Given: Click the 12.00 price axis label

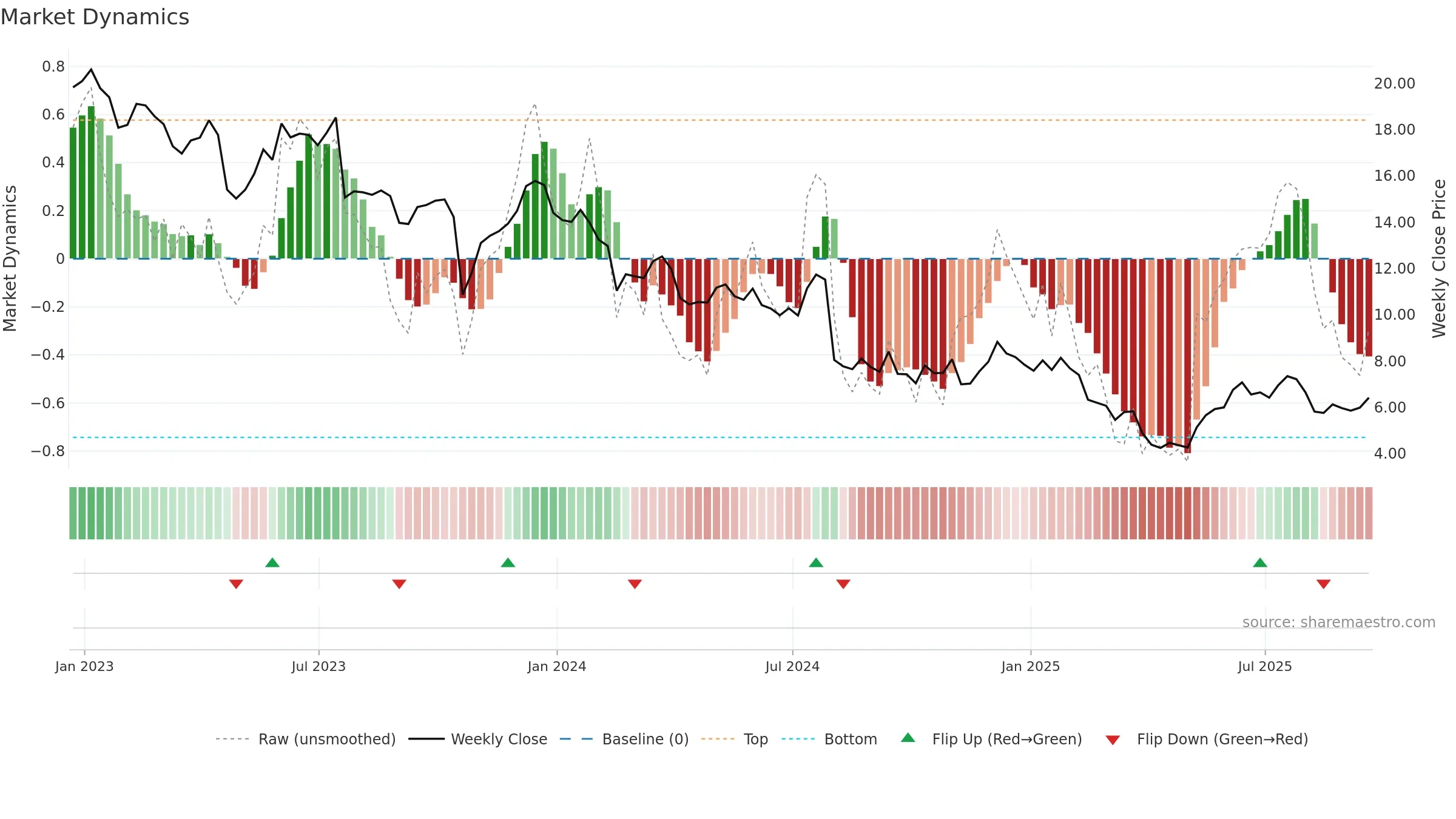Looking at the screenshot, I should click(1395, 268).
